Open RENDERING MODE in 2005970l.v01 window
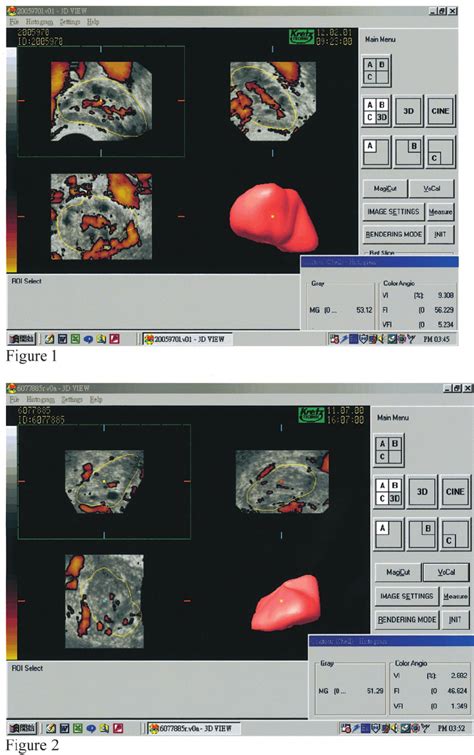The height and width of the screenshot is (755, 474). click(393, 234)
